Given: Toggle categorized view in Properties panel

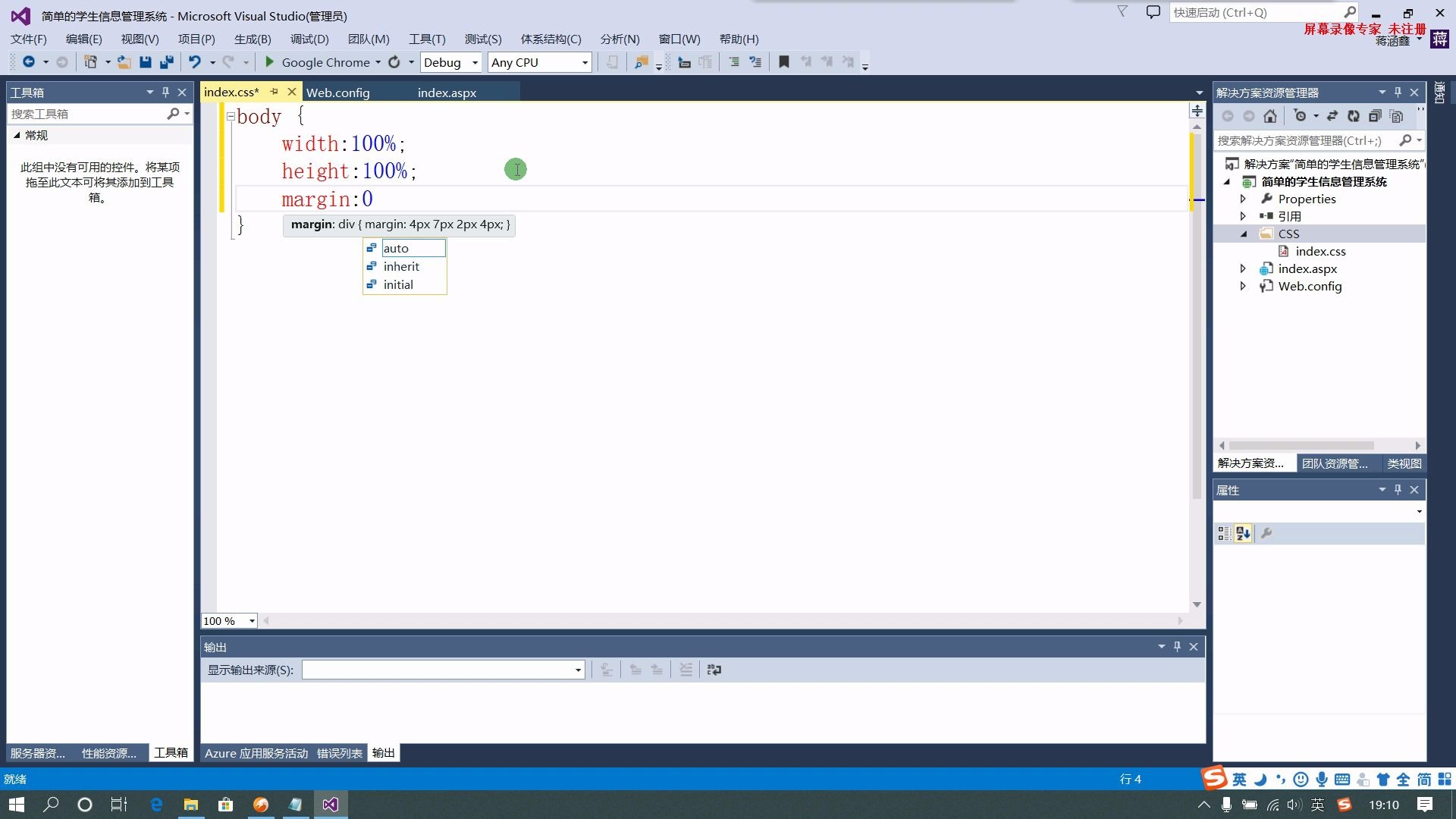Looking at the screenshot, I should point(1224,533).
